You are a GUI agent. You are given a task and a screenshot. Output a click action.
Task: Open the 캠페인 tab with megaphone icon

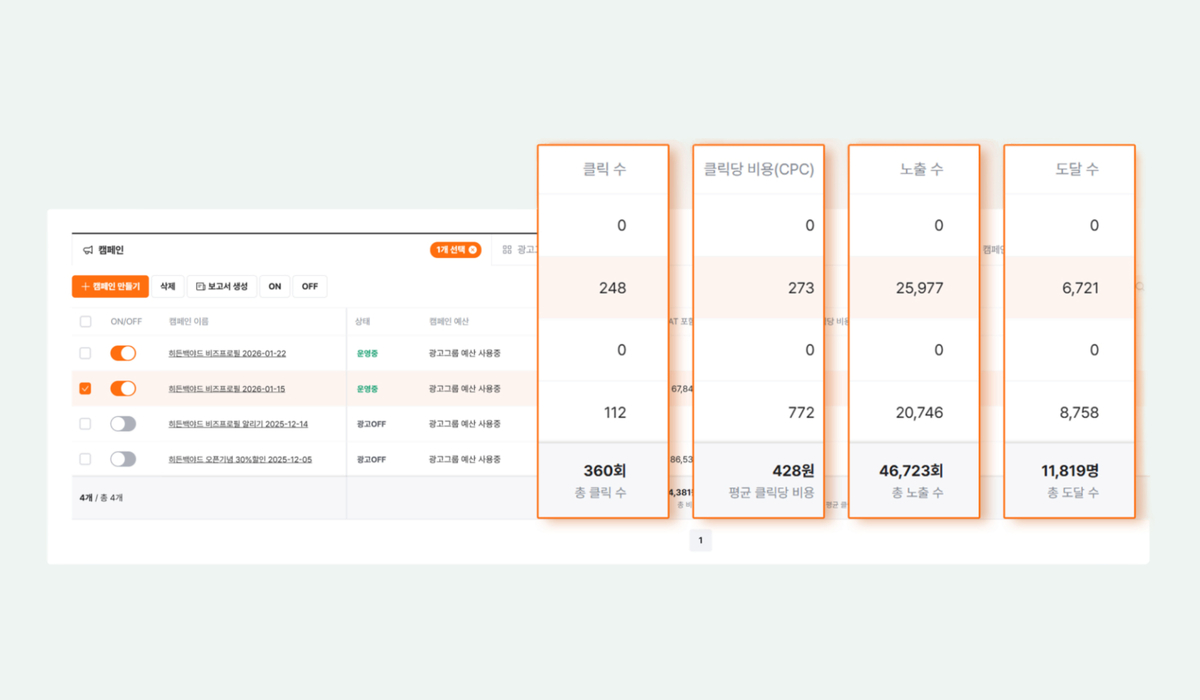coord(103,250)
